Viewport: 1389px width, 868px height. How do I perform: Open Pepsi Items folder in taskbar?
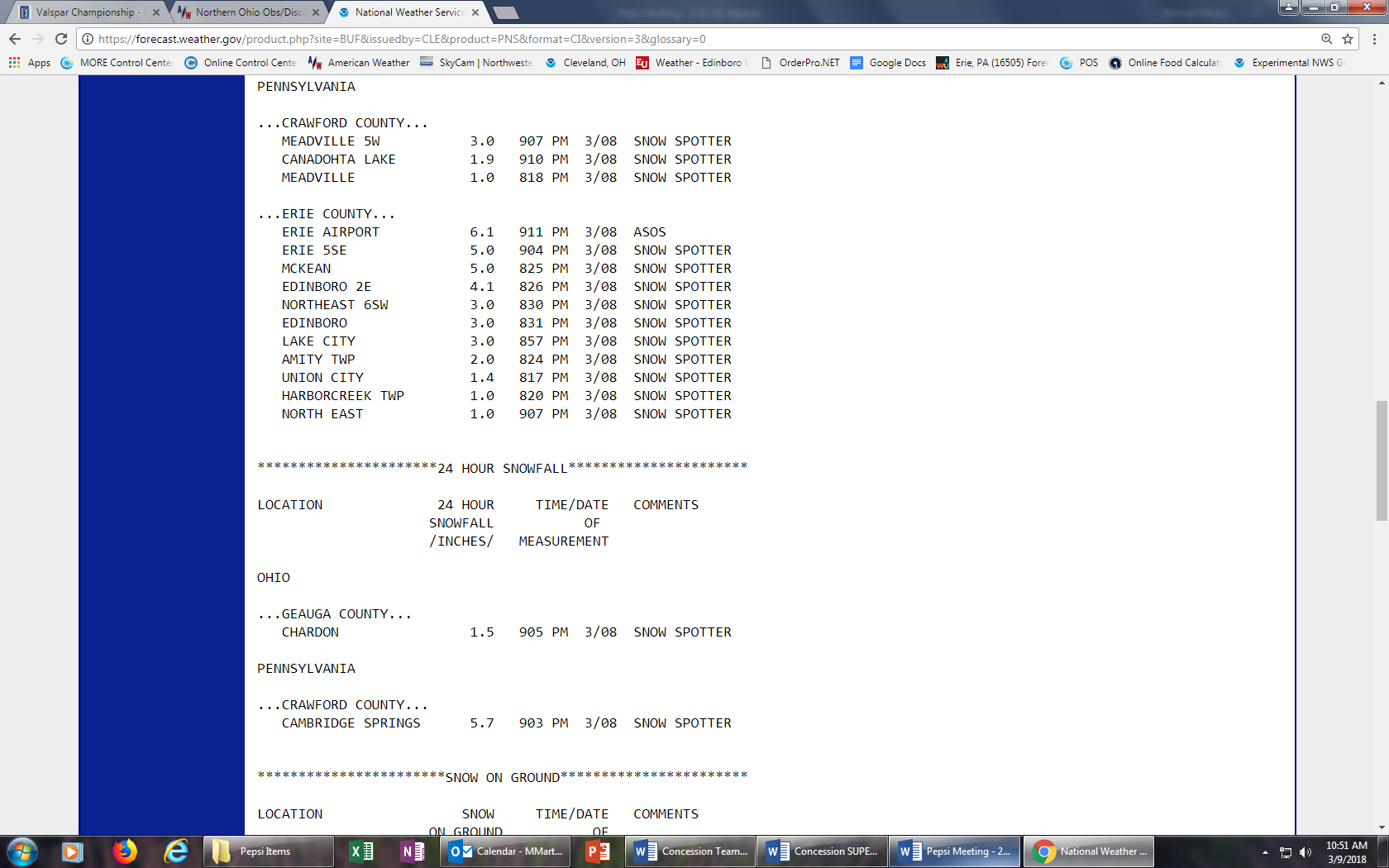[269, 851]
